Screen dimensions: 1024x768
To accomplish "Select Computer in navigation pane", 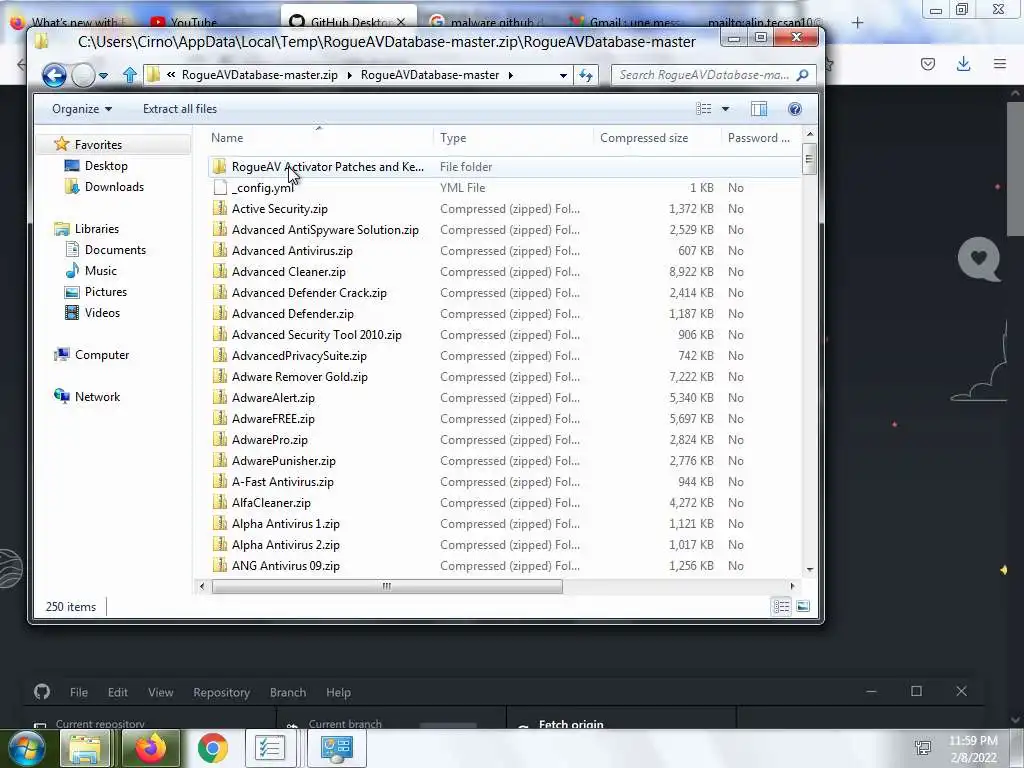I will [102, 355].
